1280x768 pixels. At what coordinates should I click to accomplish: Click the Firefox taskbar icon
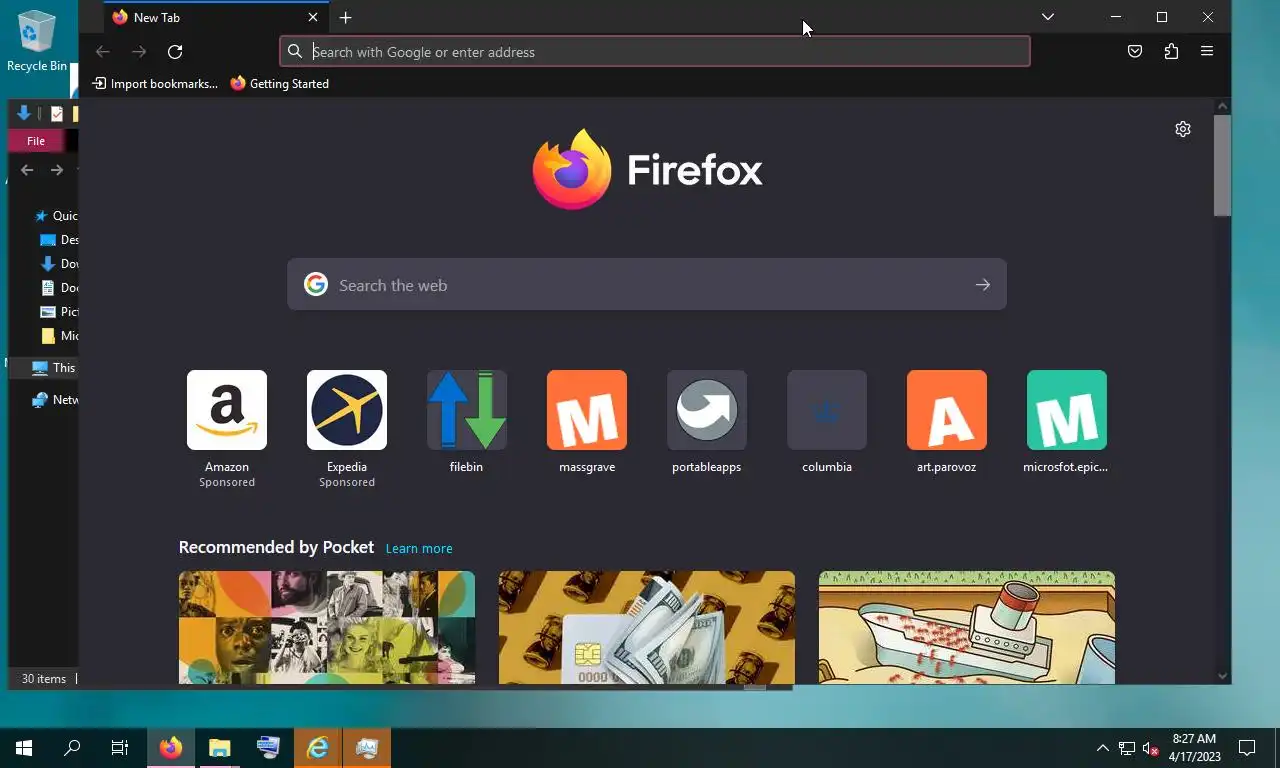tap(171, 748)
